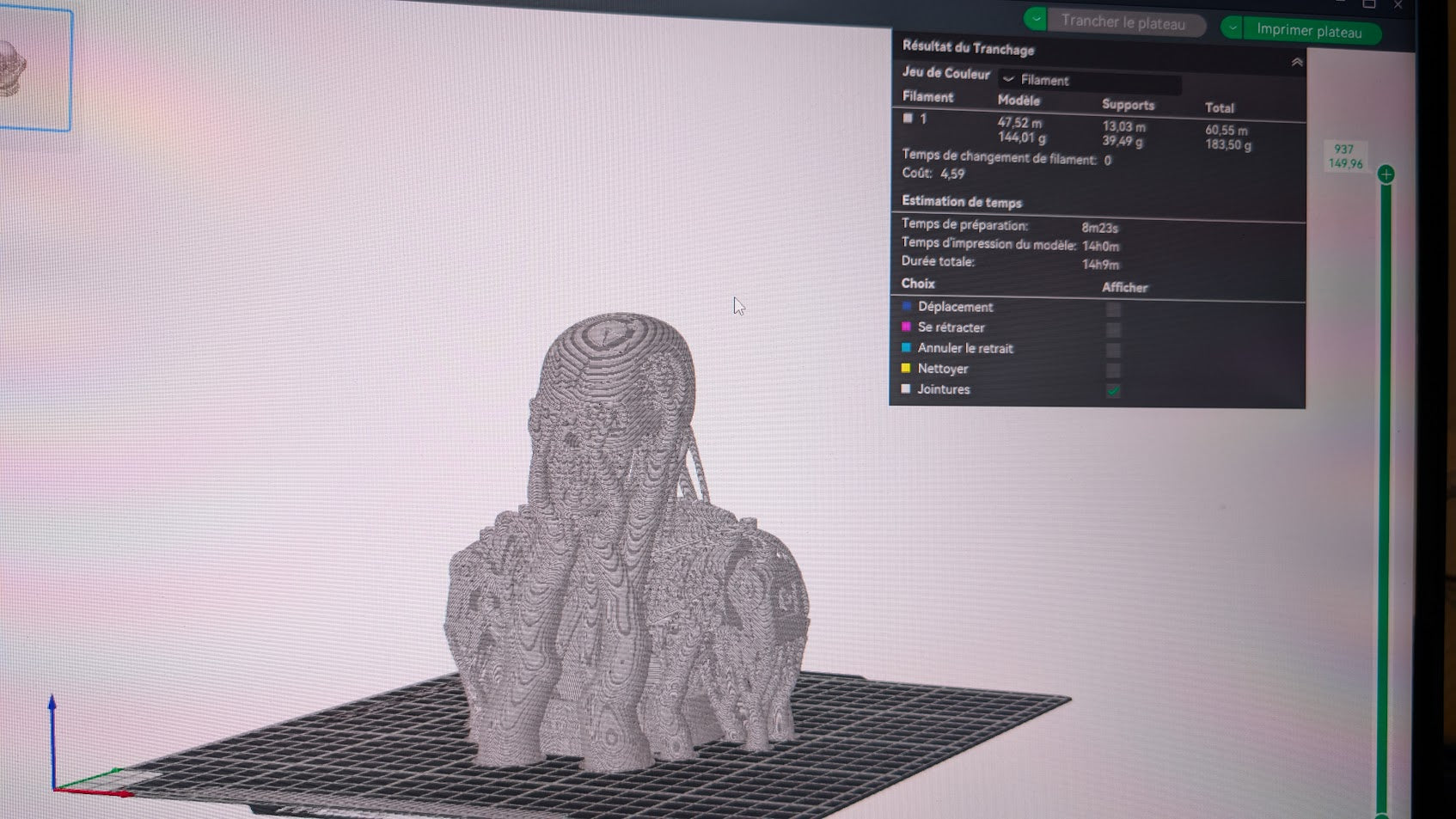Image resolution: width=1456 pixels, height=819 pixels.
Task: Click the Durée totale value 14h9m
Action: point(1100,265)
